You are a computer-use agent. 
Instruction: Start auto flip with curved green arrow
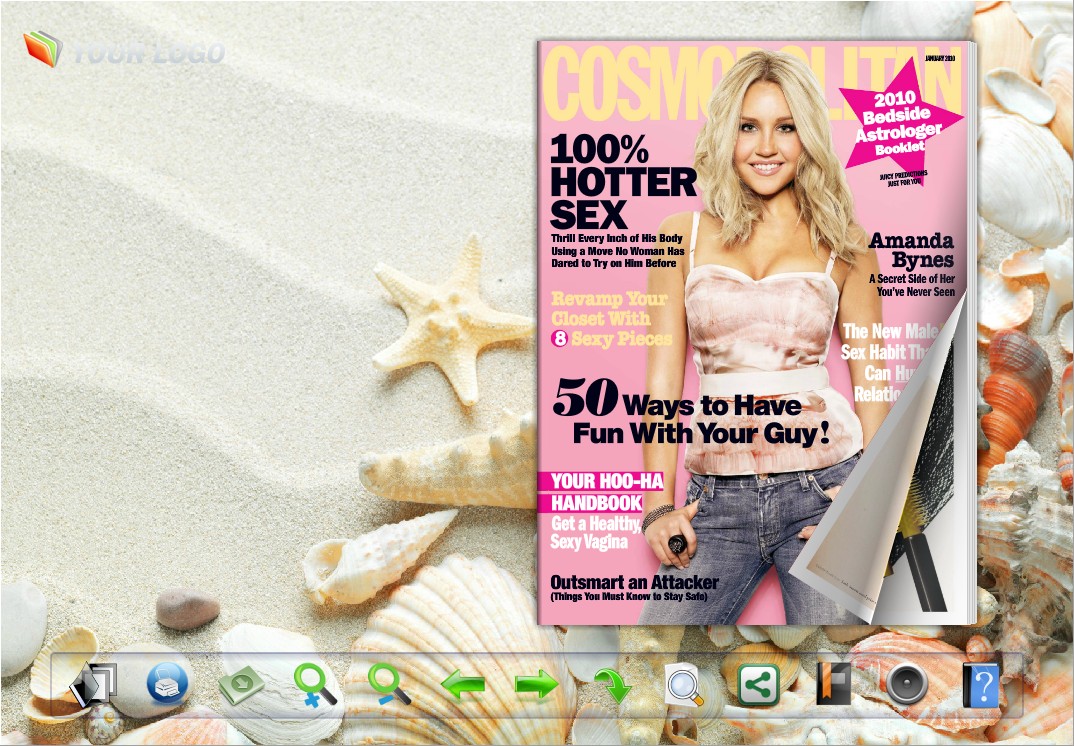coord(612,685)
